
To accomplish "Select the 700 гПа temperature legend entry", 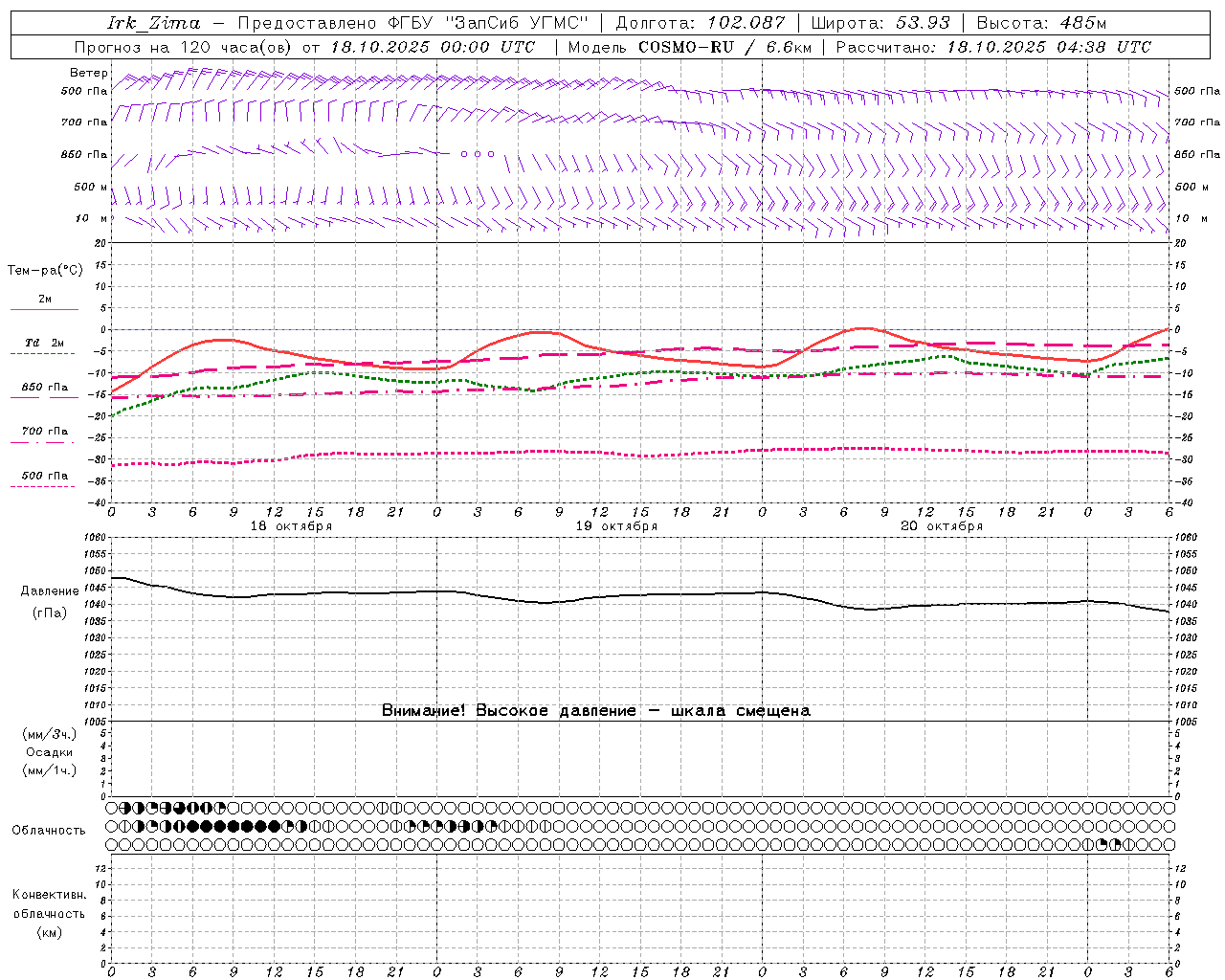I will [x=44, y=431].
